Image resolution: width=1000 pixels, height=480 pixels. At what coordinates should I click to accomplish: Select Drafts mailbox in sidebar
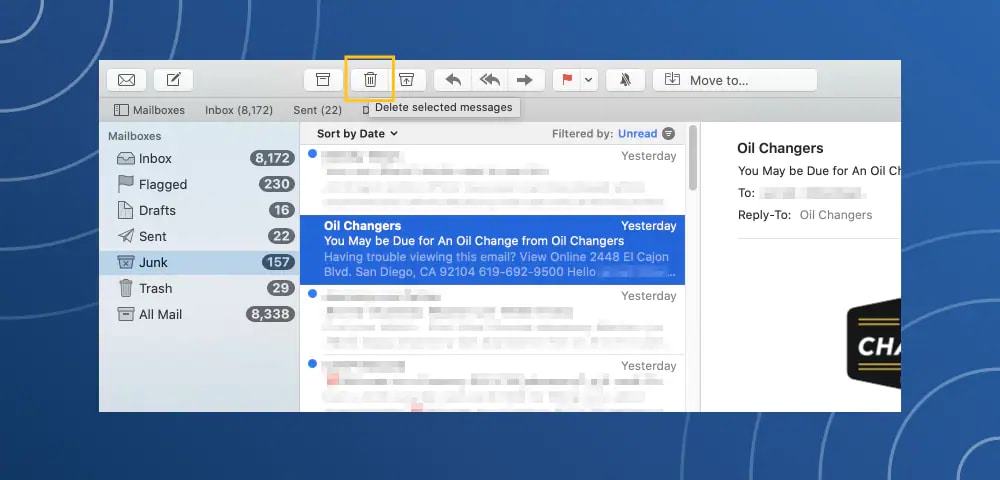(199, 210)
